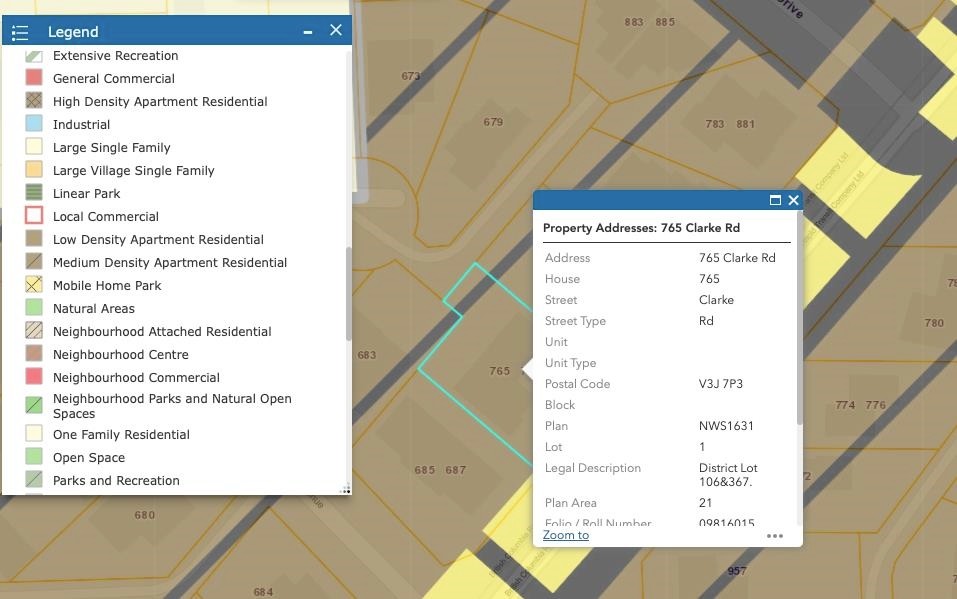Click the Mobile Home Park legend icon

point(34,285)
